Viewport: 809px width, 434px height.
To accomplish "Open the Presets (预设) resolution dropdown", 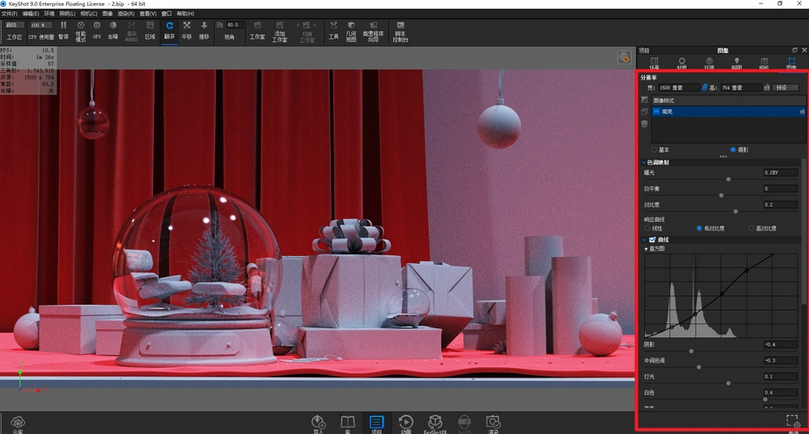I will (786, 88).
